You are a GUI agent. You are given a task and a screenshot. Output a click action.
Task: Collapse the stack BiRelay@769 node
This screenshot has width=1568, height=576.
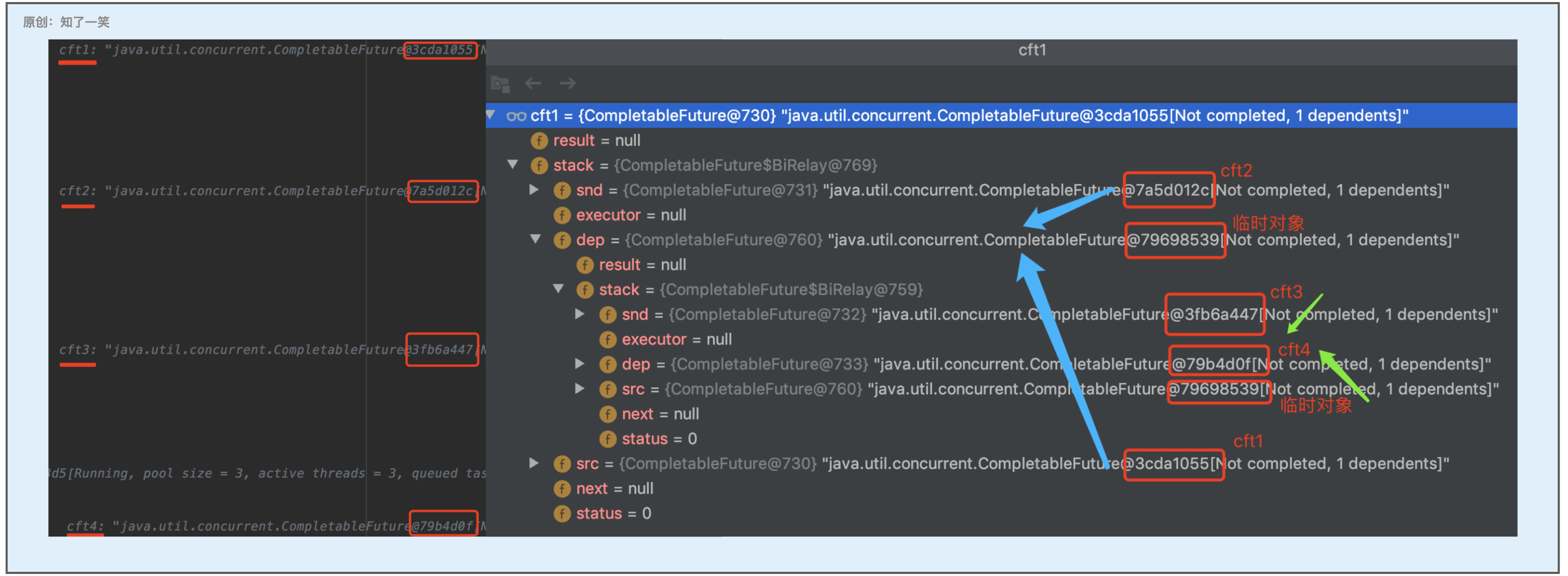coord(513,165)
